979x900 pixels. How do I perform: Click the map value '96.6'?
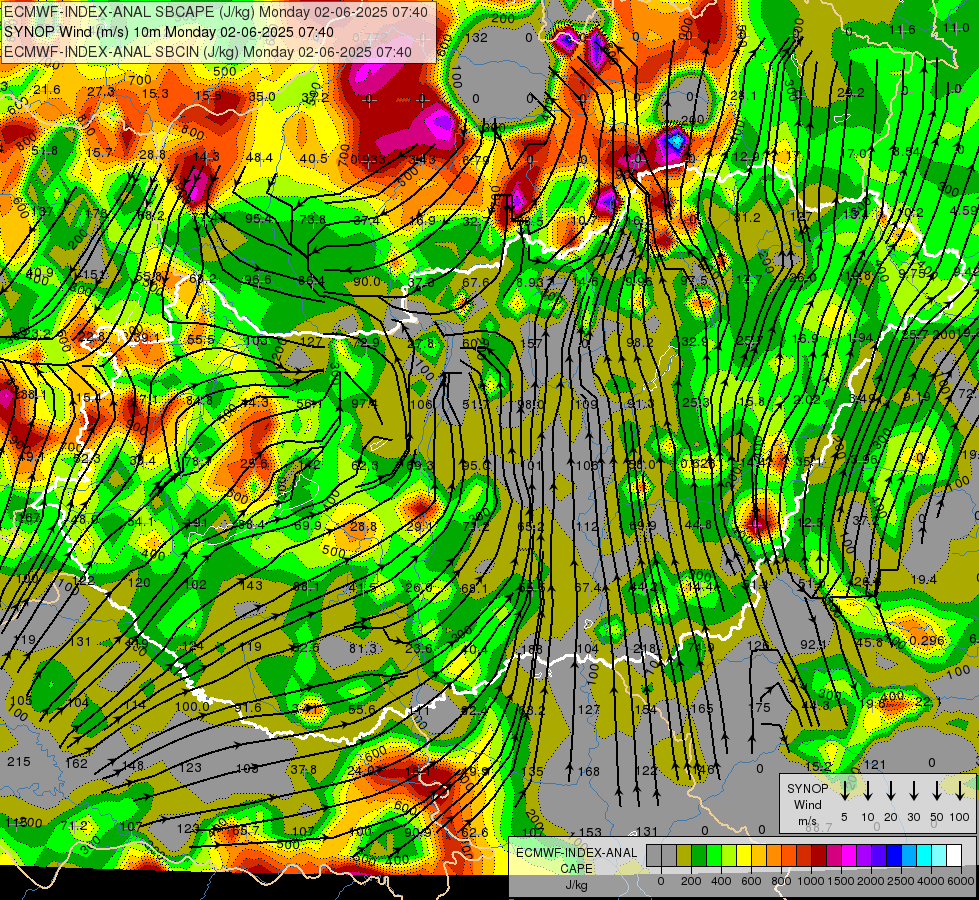(x=257, y=279)
